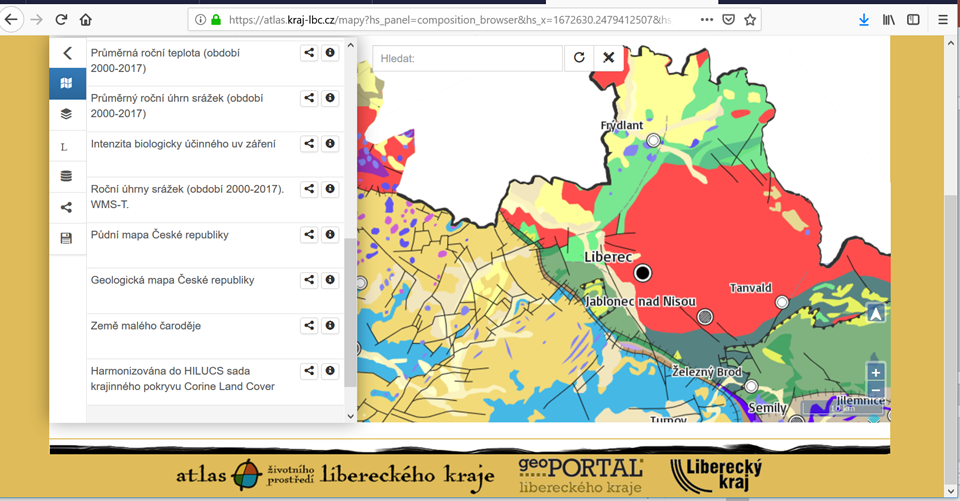Open the atlas životního prostředí logo link
Screen dimensions: 960x501
point(336,475)
